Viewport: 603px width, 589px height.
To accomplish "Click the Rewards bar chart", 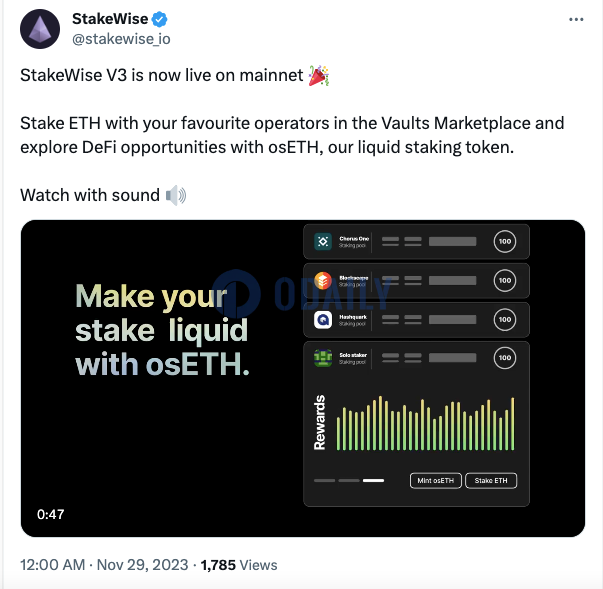I will coord(425,423).
